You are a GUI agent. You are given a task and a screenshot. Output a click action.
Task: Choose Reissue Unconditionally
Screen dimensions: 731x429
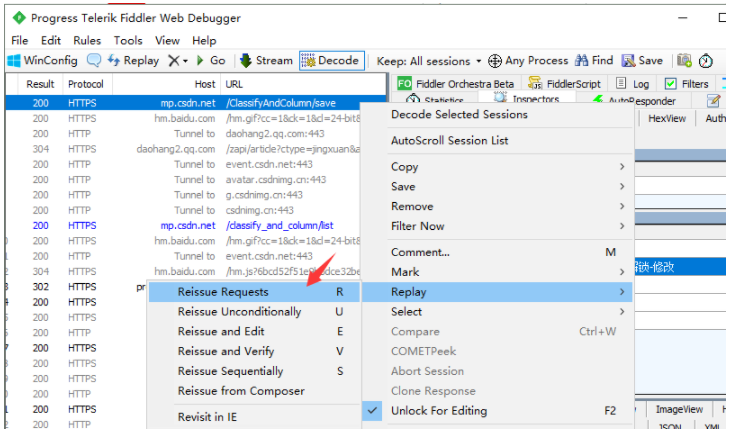[255, 311]
